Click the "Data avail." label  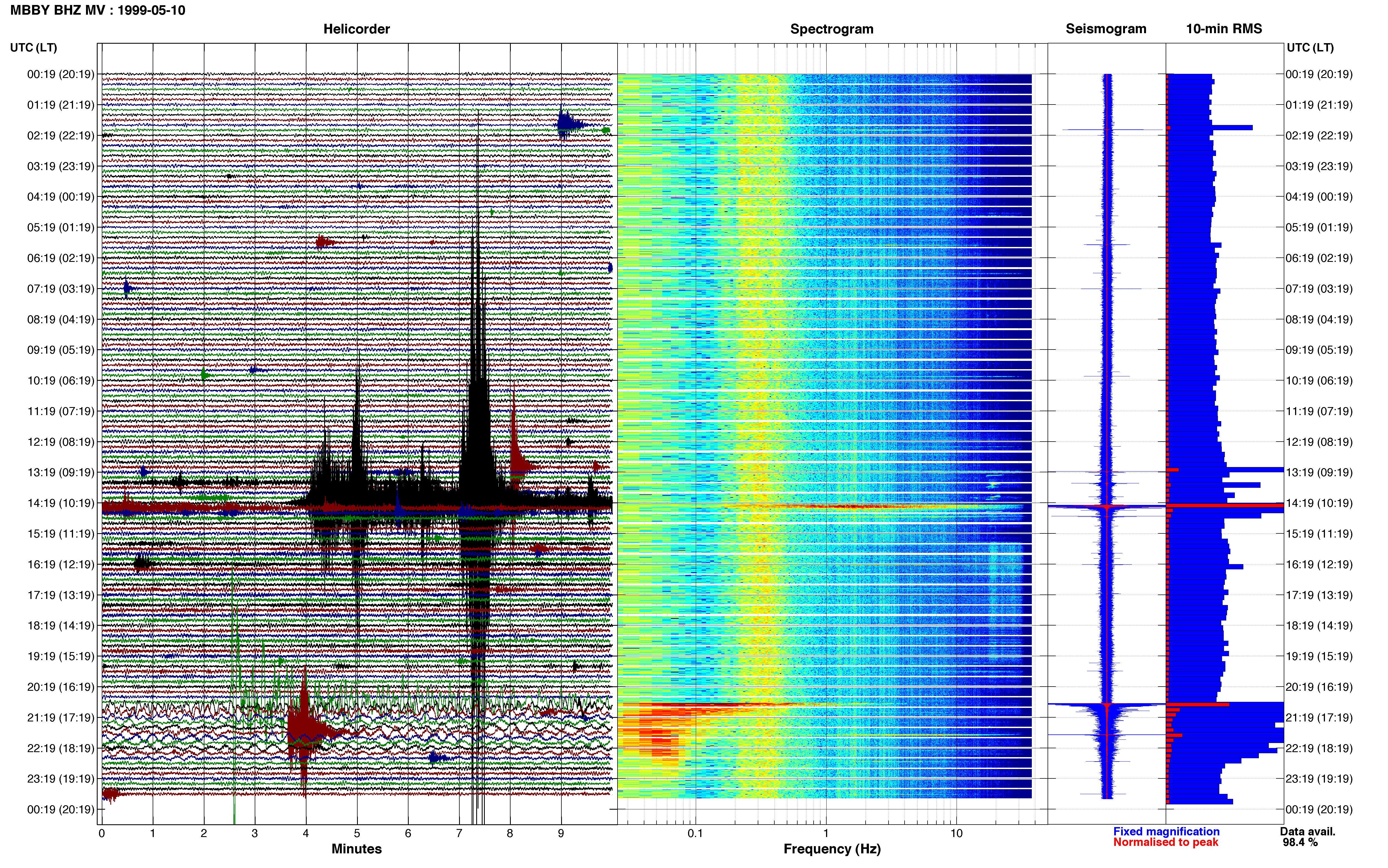[1308, 831]
